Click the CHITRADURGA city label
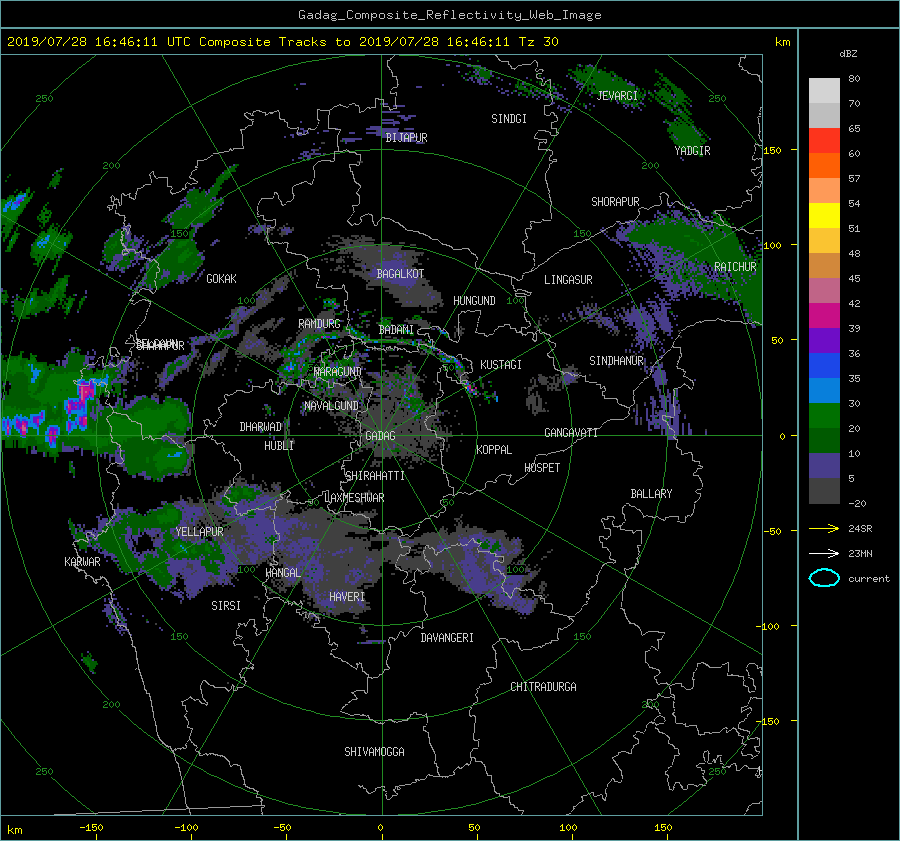 543,687
